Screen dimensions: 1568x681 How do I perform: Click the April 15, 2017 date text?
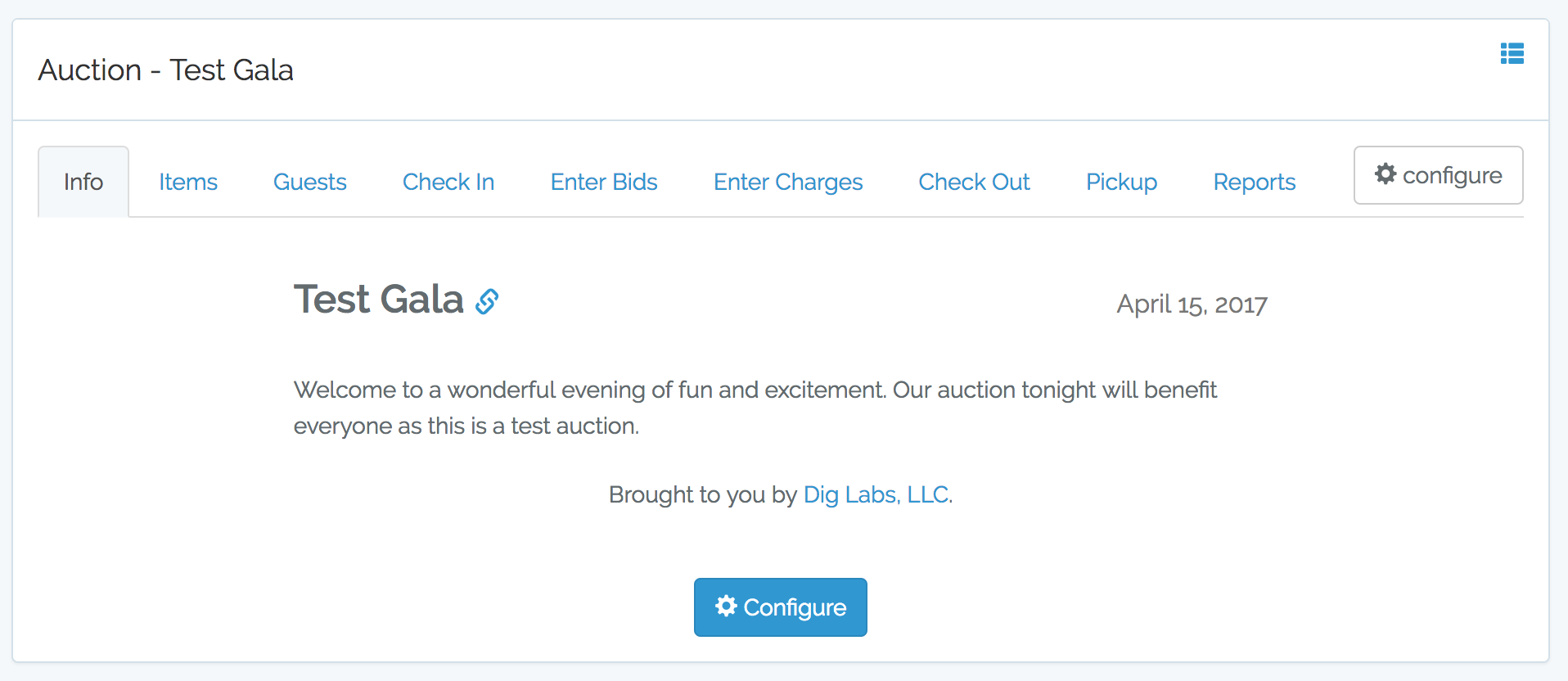click(x=1192, y=304)
